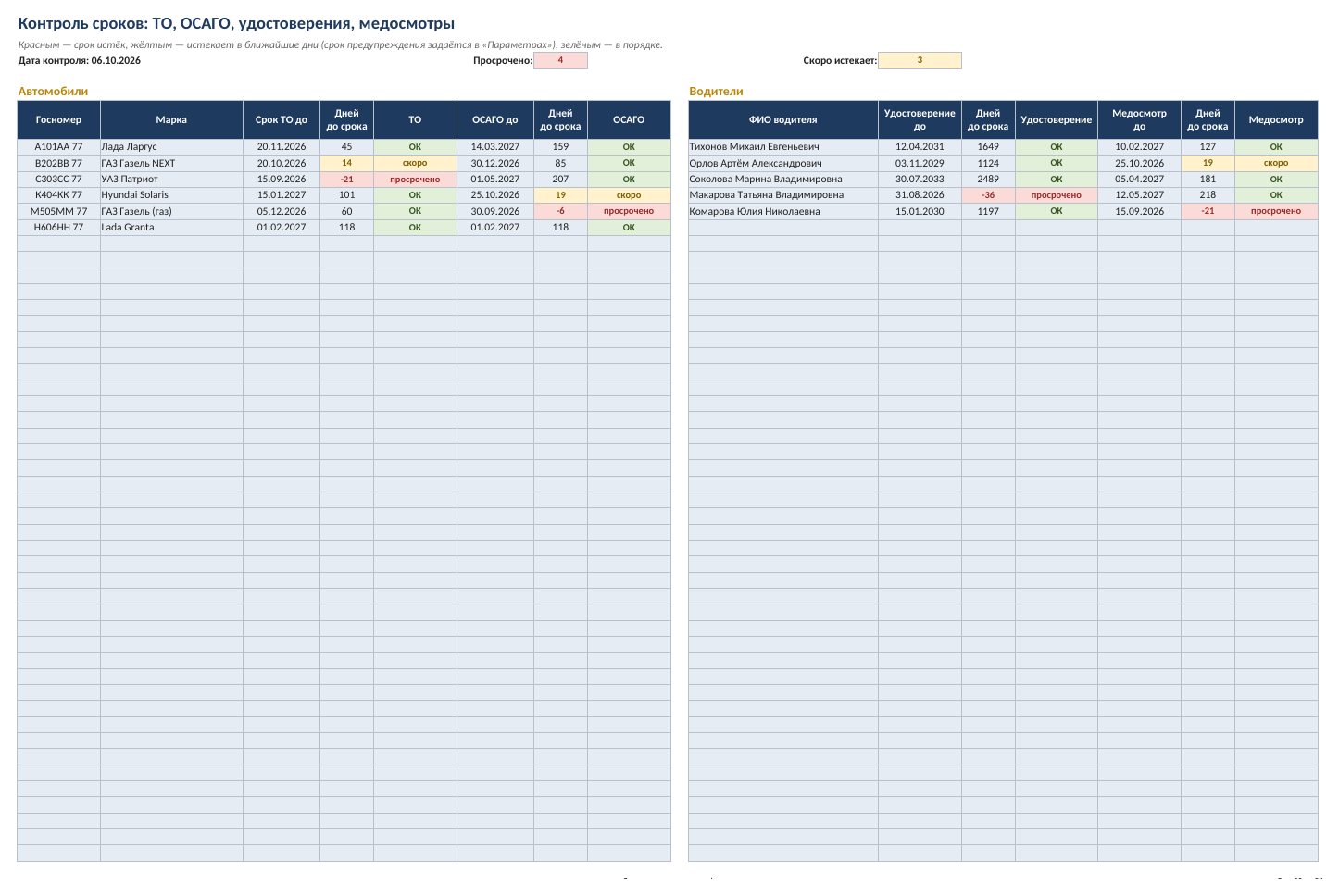Select the ОСАГО date "14.03.2027"
Viewport: 1339px width, 896px height.
pos(495,147)
